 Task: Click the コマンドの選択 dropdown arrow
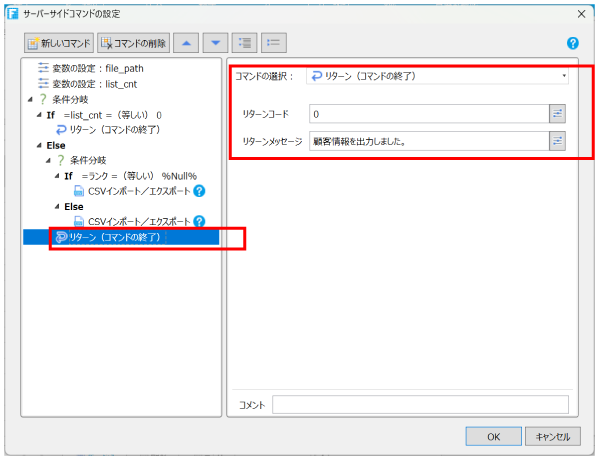(564, 76)
